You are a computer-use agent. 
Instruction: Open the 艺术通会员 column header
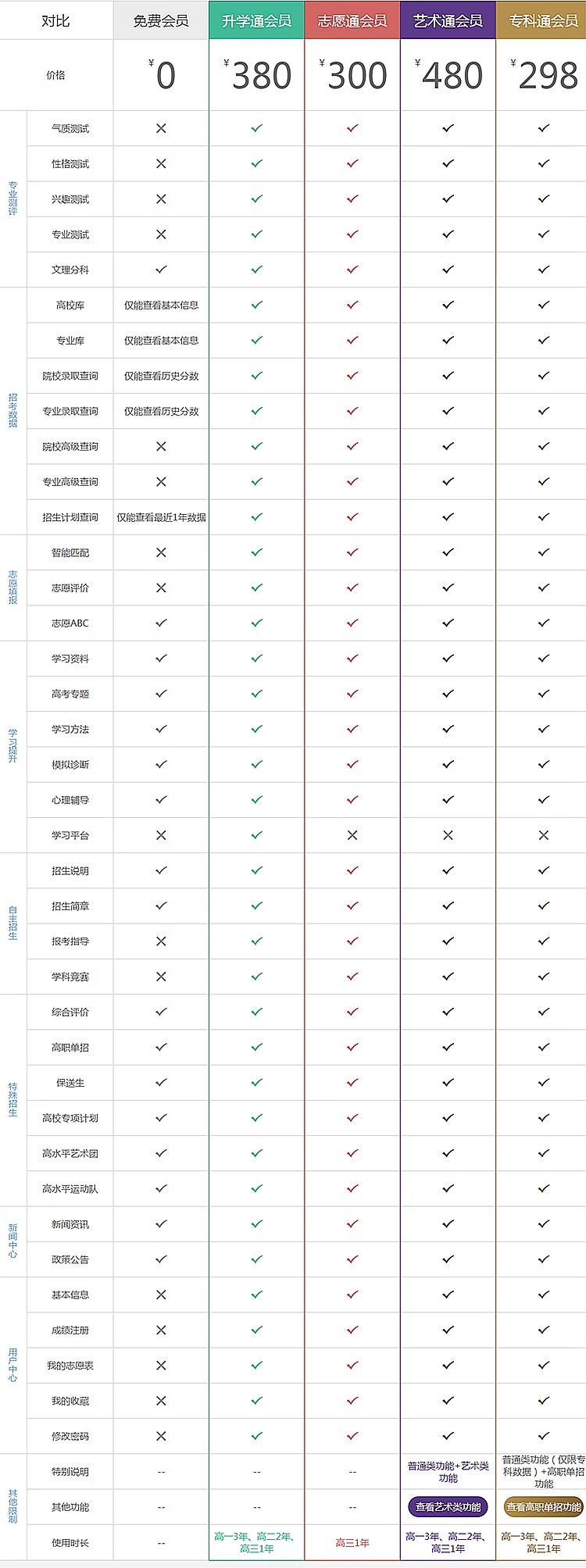coord(448,20)
